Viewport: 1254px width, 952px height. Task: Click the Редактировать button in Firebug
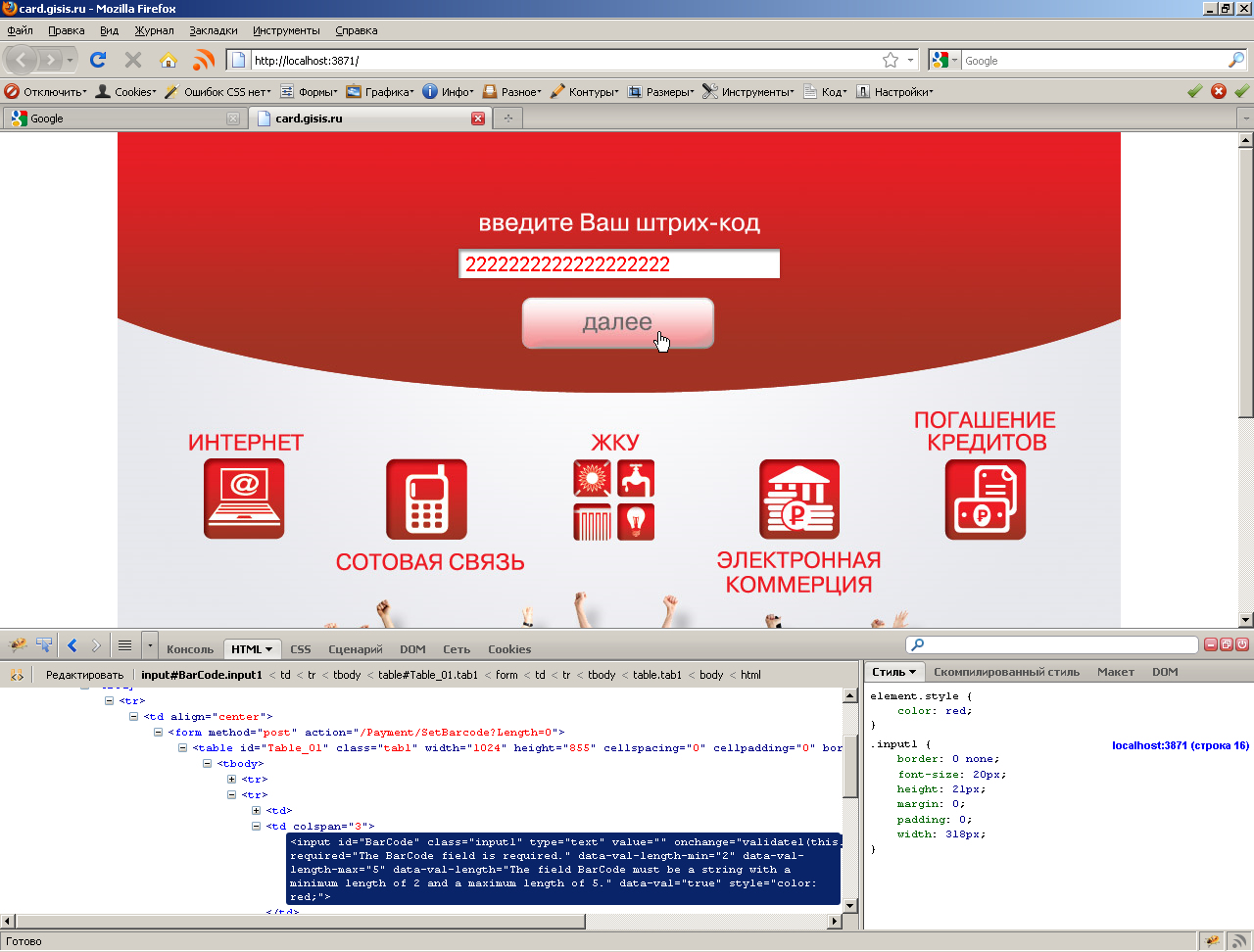click(x=85, y=675)
